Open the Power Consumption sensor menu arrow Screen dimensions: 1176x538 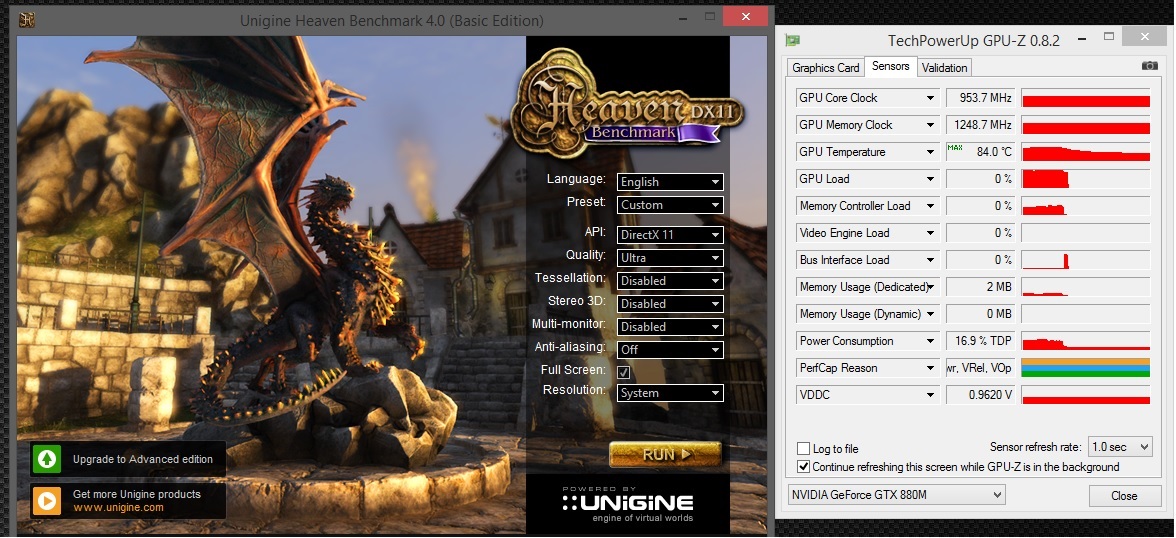[931, 341]
